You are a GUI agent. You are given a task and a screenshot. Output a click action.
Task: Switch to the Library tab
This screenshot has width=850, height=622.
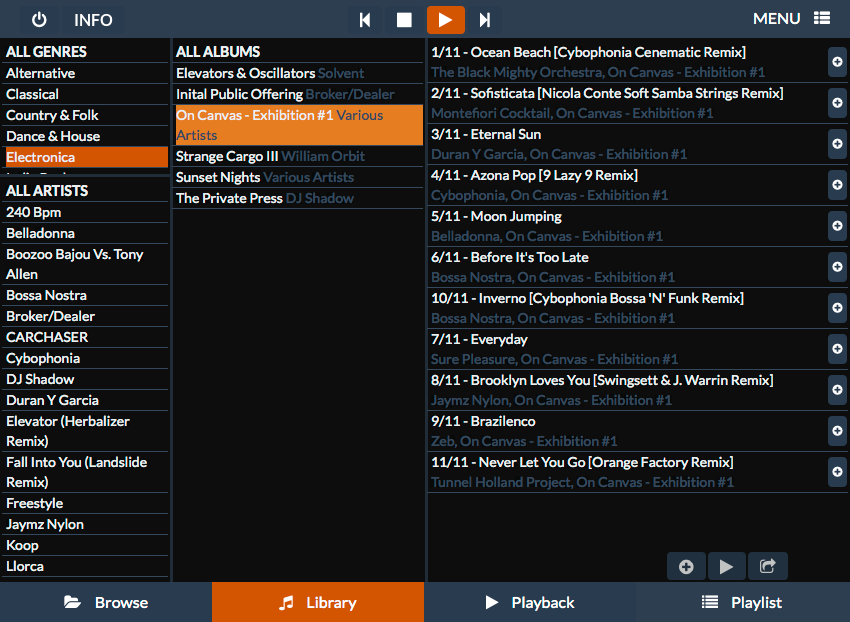point(318,602)
